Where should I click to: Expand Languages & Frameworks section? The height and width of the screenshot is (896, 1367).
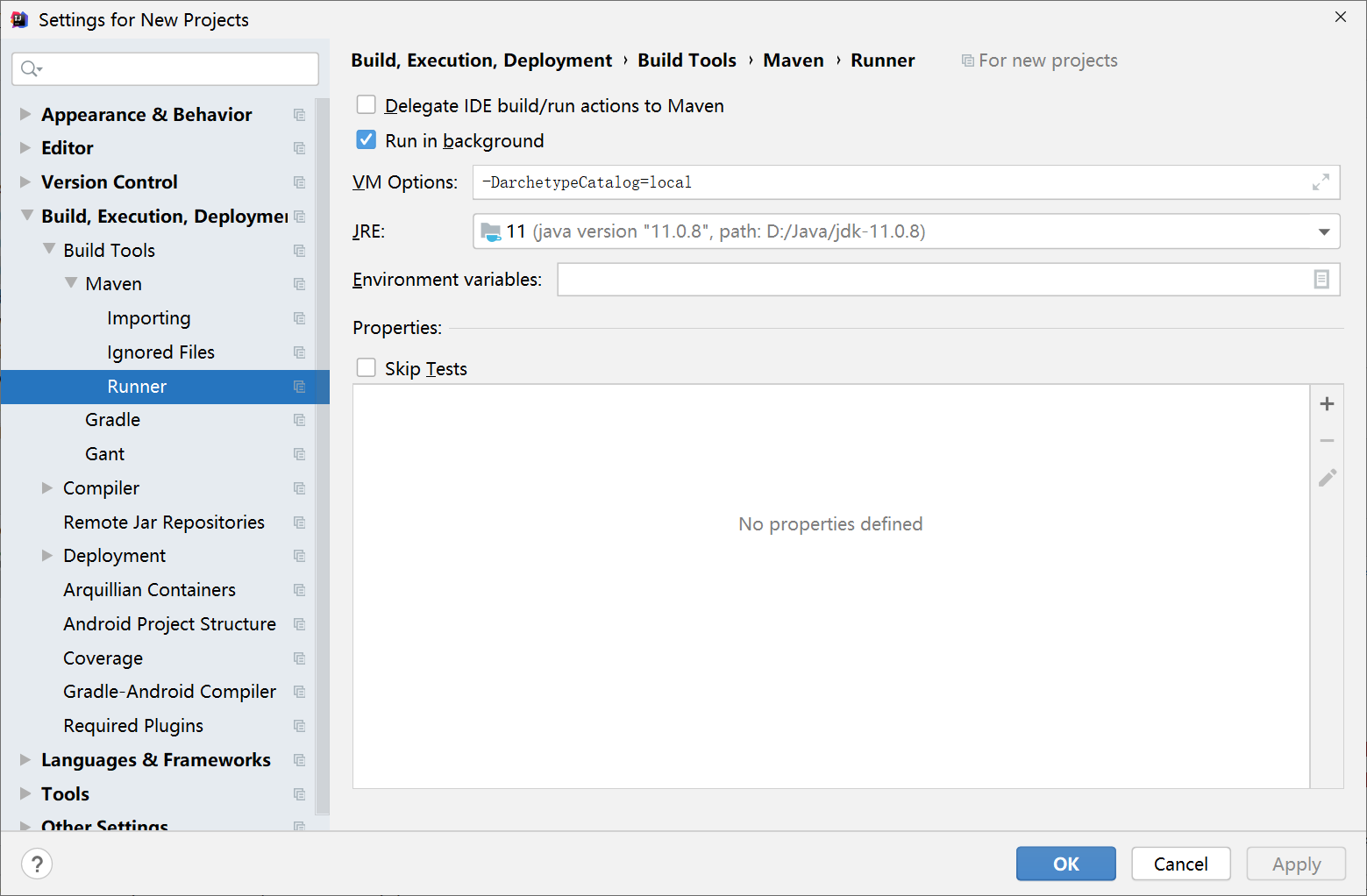[x=25, y=759]
